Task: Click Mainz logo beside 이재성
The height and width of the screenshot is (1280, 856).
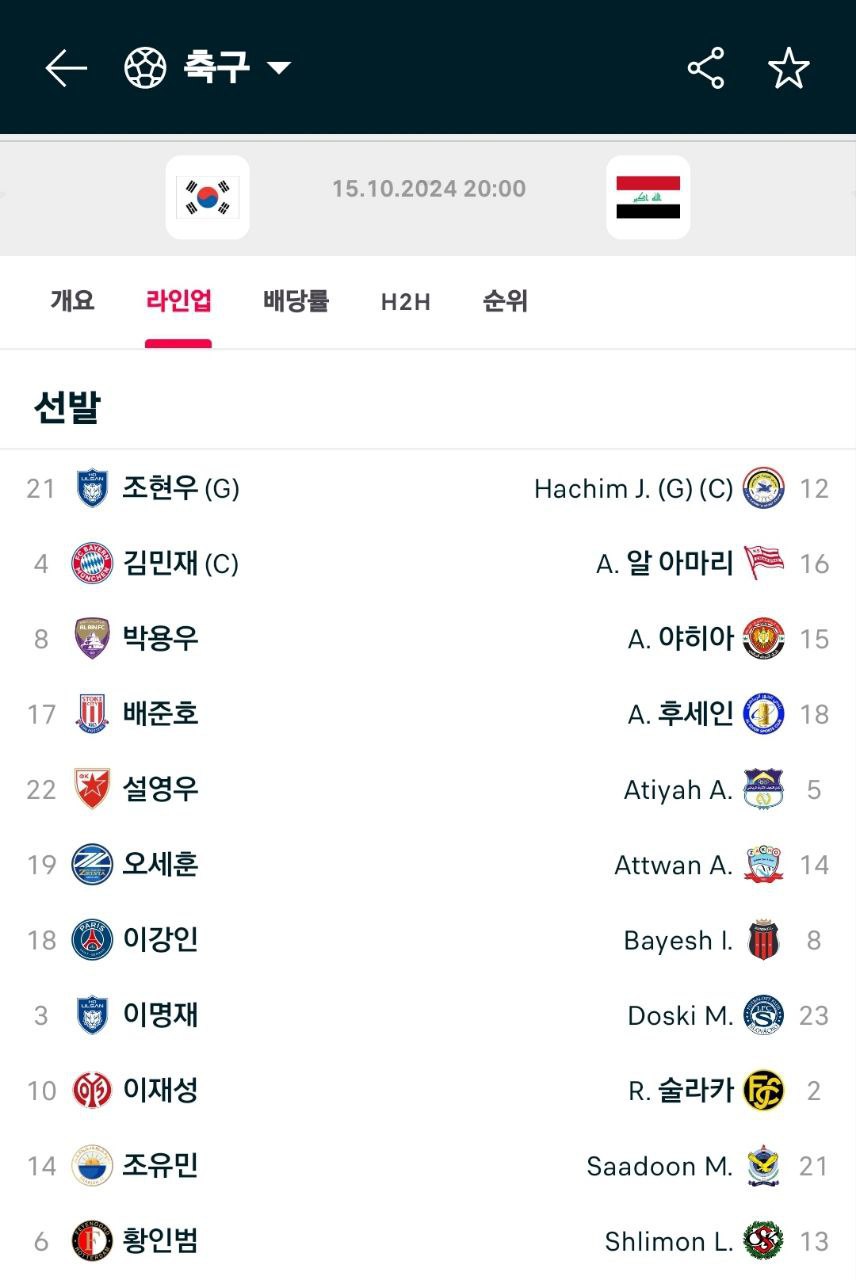Action: 92,1090
